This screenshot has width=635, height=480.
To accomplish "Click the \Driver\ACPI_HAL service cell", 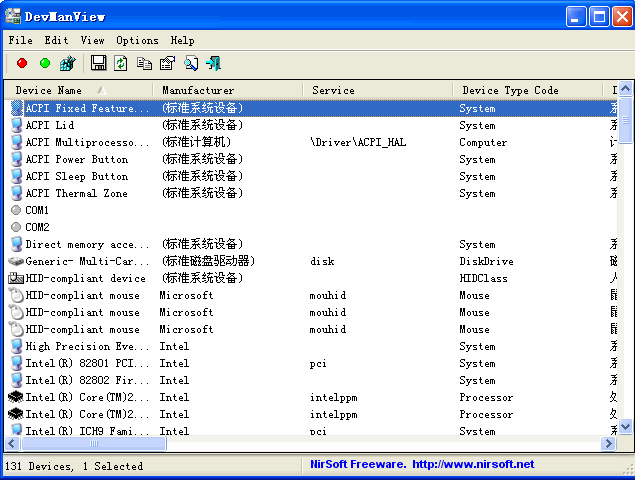I will (x=358, y=142).
